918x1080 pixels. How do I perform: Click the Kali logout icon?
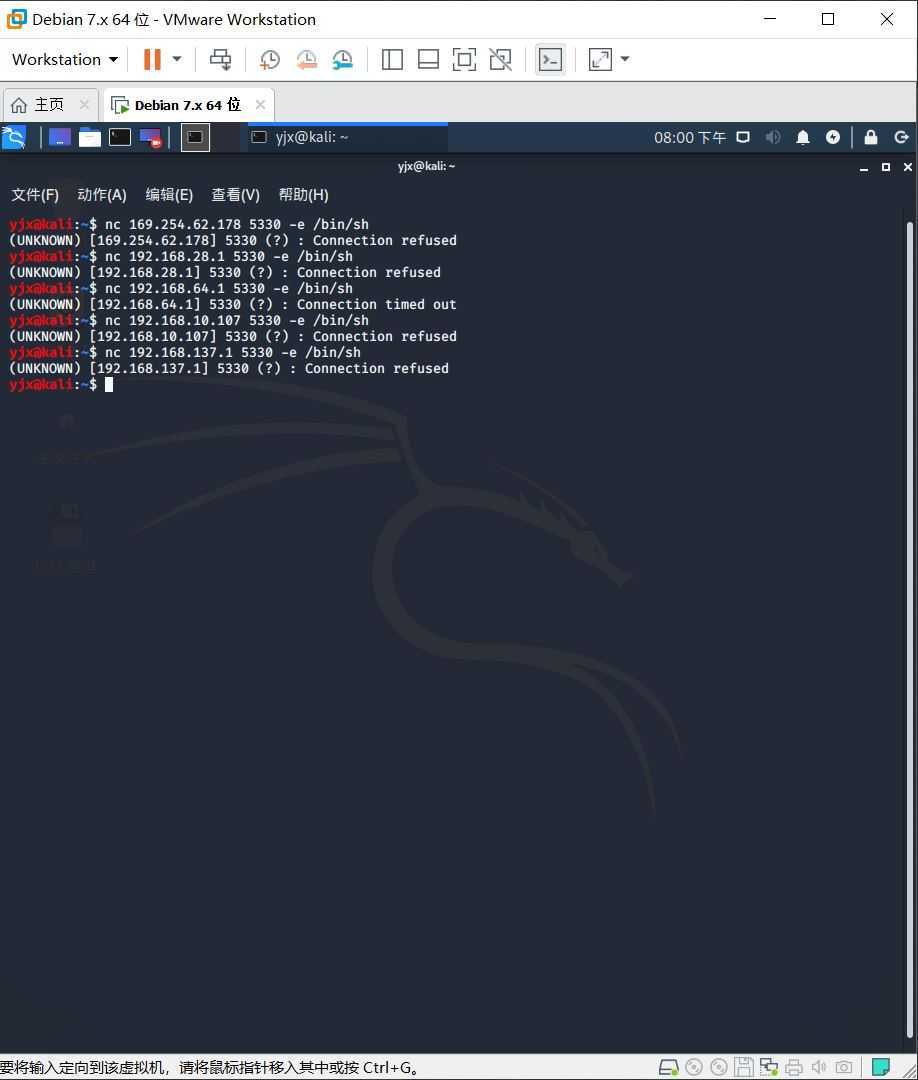click(x=901, y=137)
